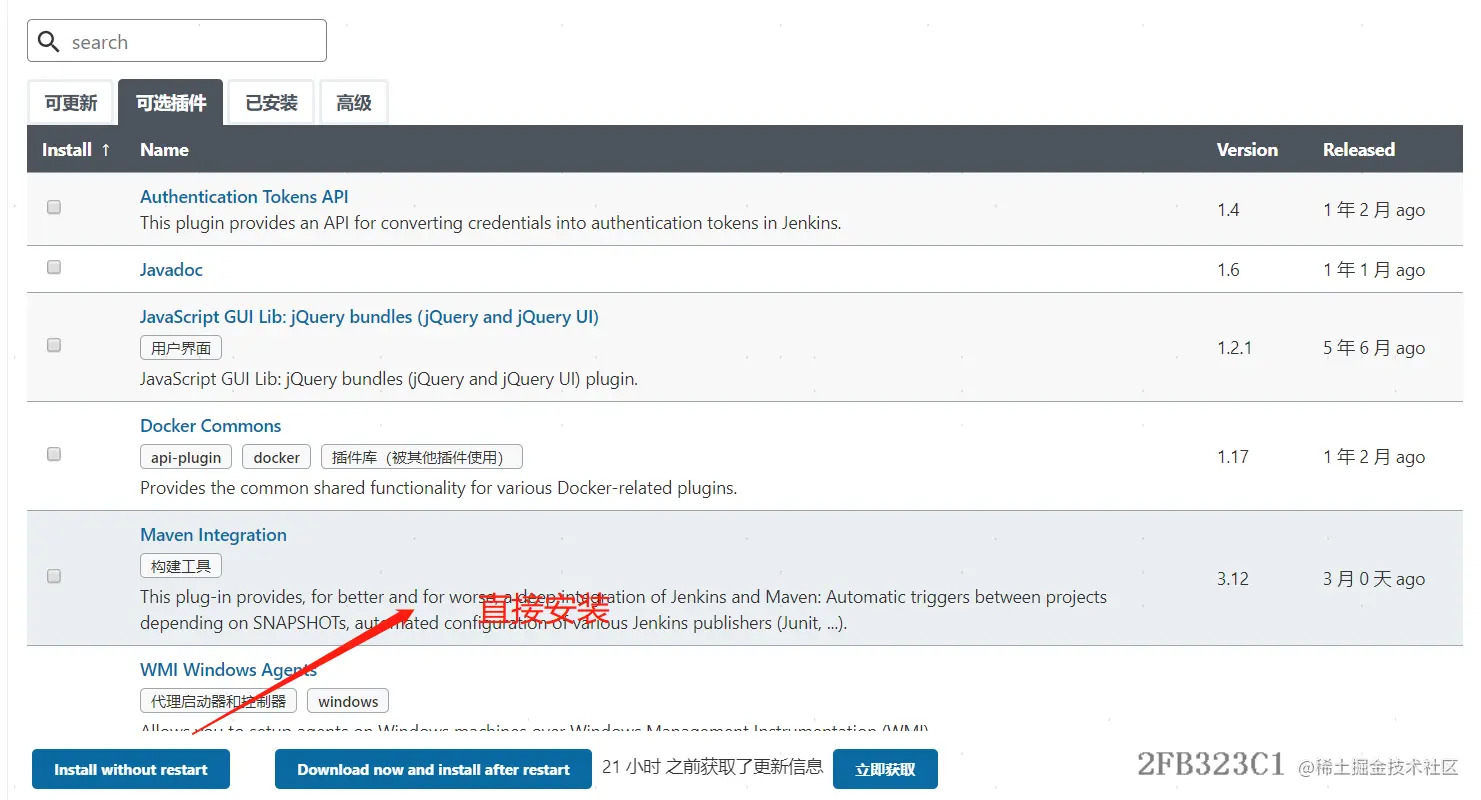Focus the plugin search field
The height and width of the screenshot is (800, 1481).
point(177,41)
